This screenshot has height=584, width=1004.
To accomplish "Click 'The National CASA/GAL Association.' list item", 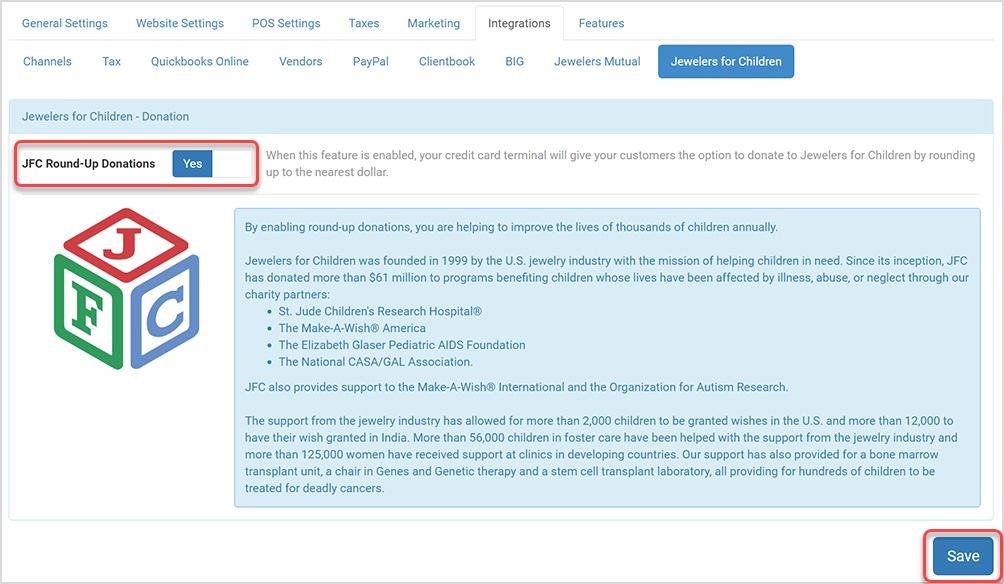I will pos(376,362).
